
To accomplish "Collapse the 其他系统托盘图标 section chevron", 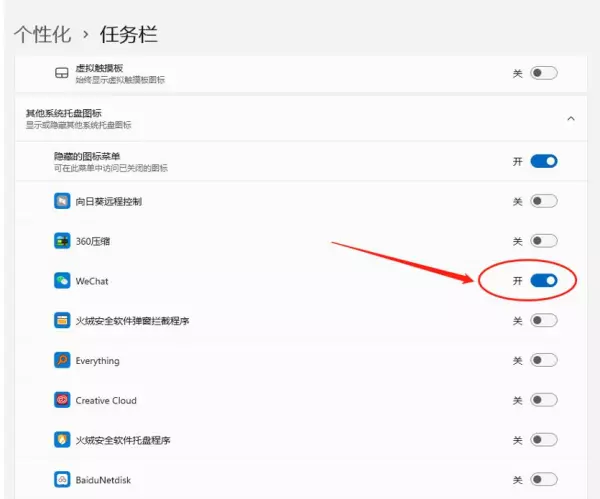I will 571,119.
